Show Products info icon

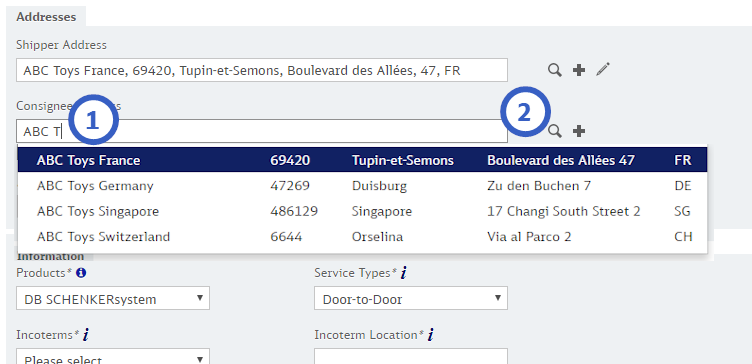[81, 273]
